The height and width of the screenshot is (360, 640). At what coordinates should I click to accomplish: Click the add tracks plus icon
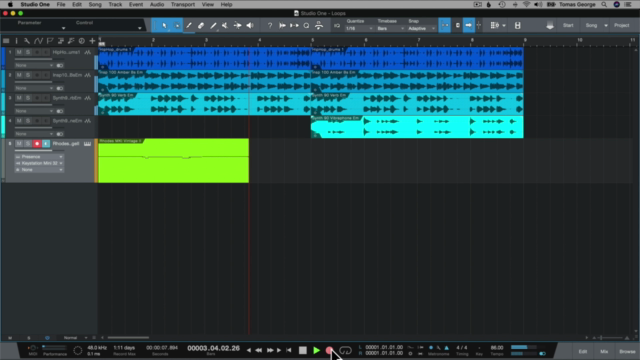point(92,41)
